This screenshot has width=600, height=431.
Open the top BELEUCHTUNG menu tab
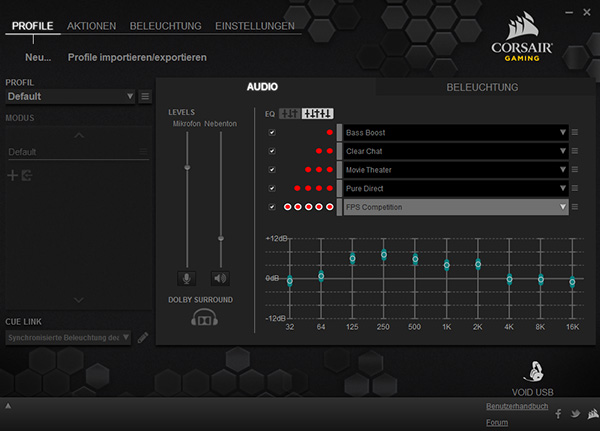[x=165, y=26]
